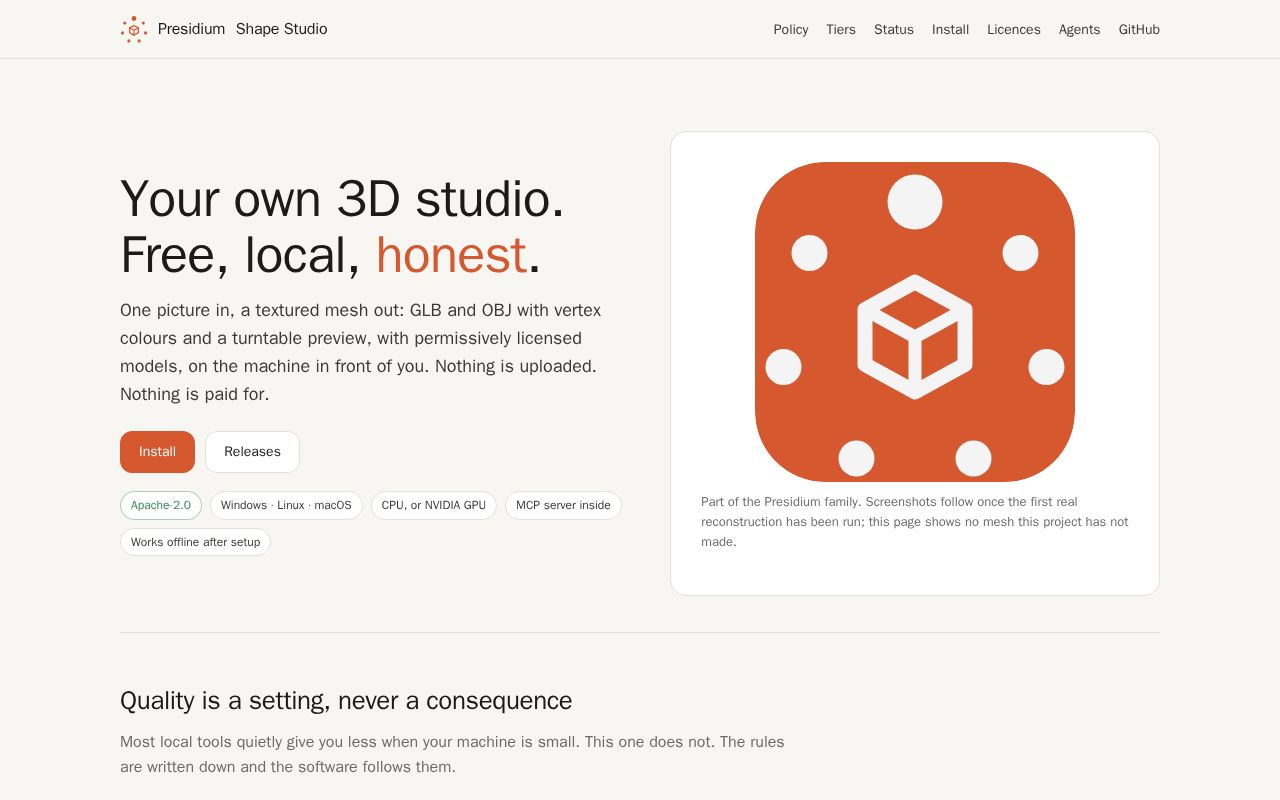Open the Licences navigation link
This screenshot has width=1280, height=800.
1014,30
